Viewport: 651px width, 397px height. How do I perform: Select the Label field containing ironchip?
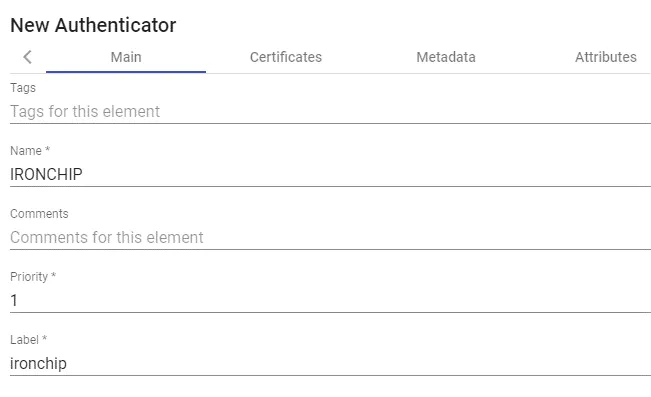330,363
